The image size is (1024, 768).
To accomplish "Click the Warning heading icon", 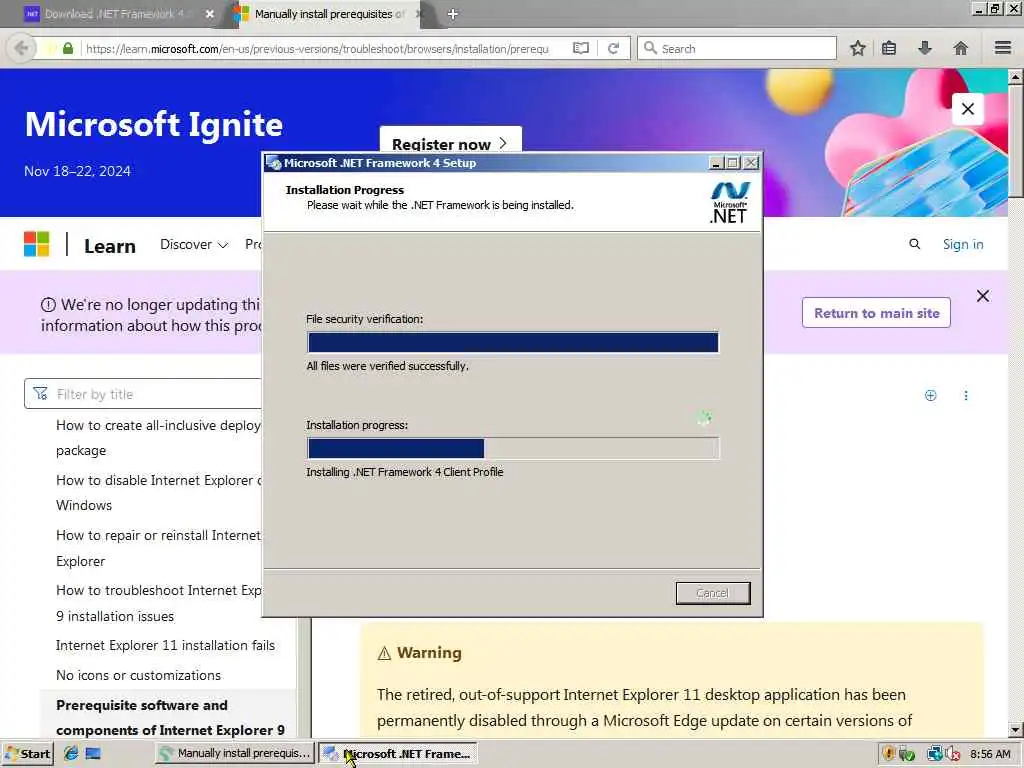I will pos(384,653).
